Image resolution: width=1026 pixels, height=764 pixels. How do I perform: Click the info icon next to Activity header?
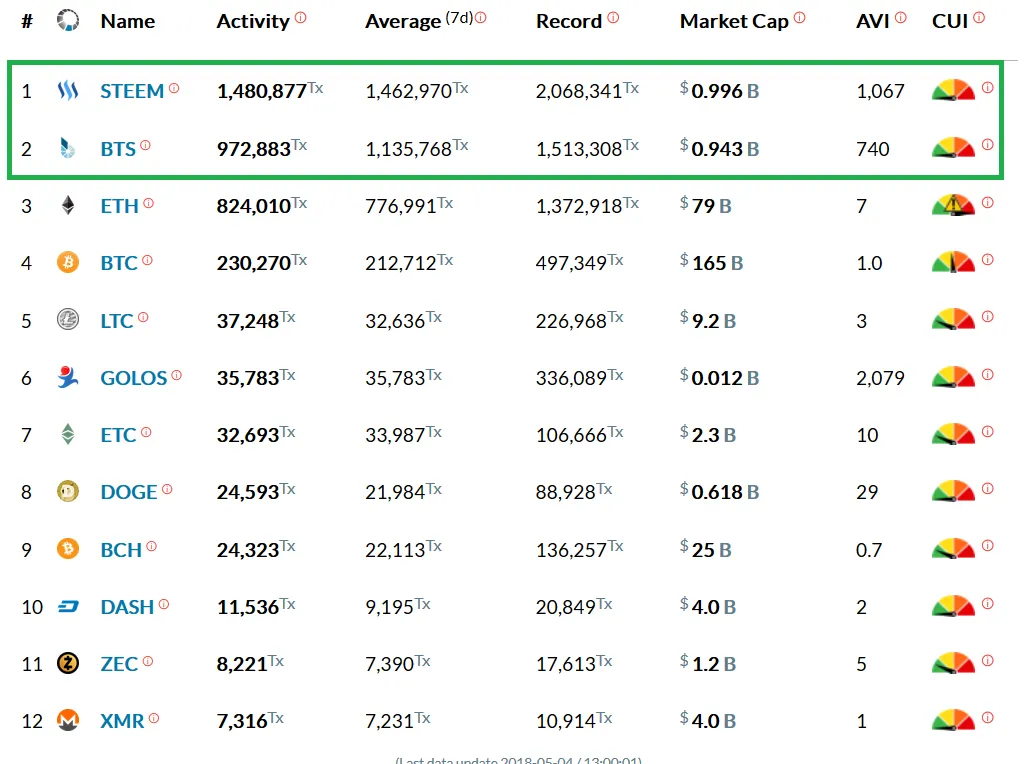[300, 17]
